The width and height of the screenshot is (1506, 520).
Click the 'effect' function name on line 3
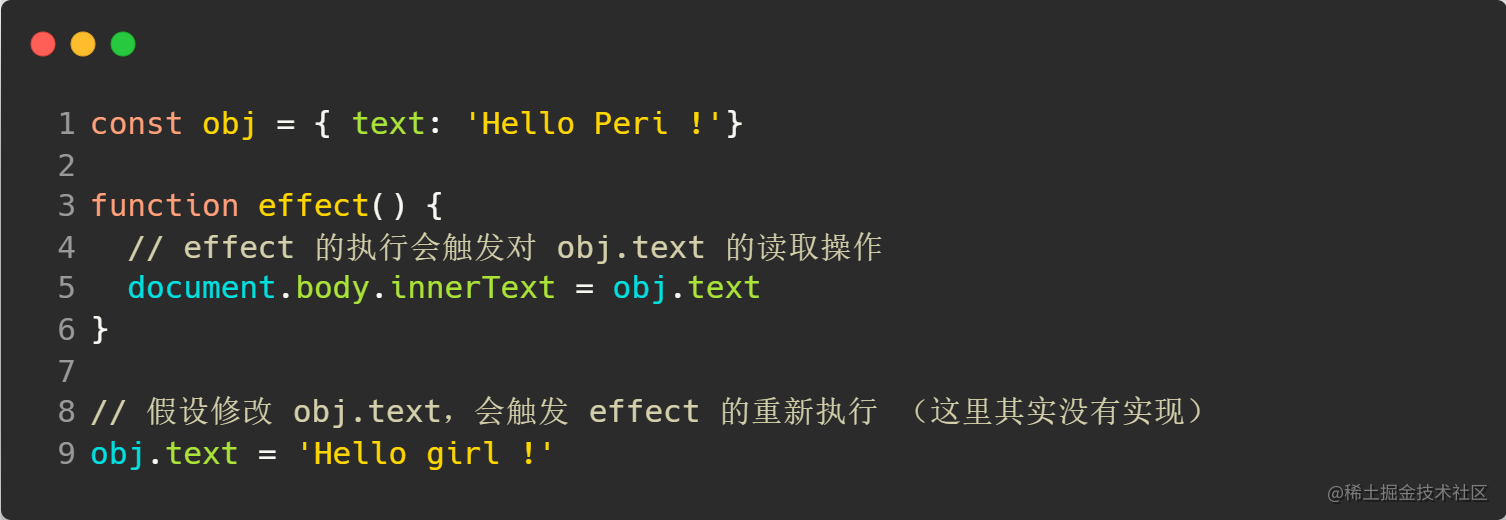tap(313, 206)
